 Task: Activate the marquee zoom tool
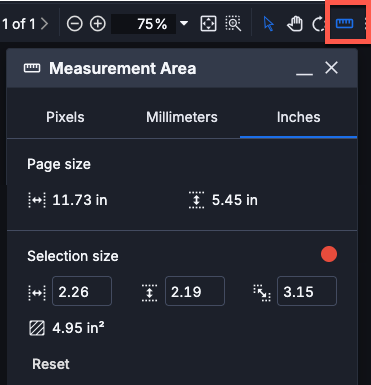click(233, 24)
